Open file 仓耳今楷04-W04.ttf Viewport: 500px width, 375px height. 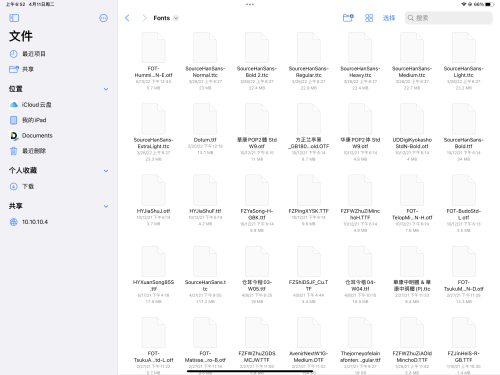tap(360, 275)
